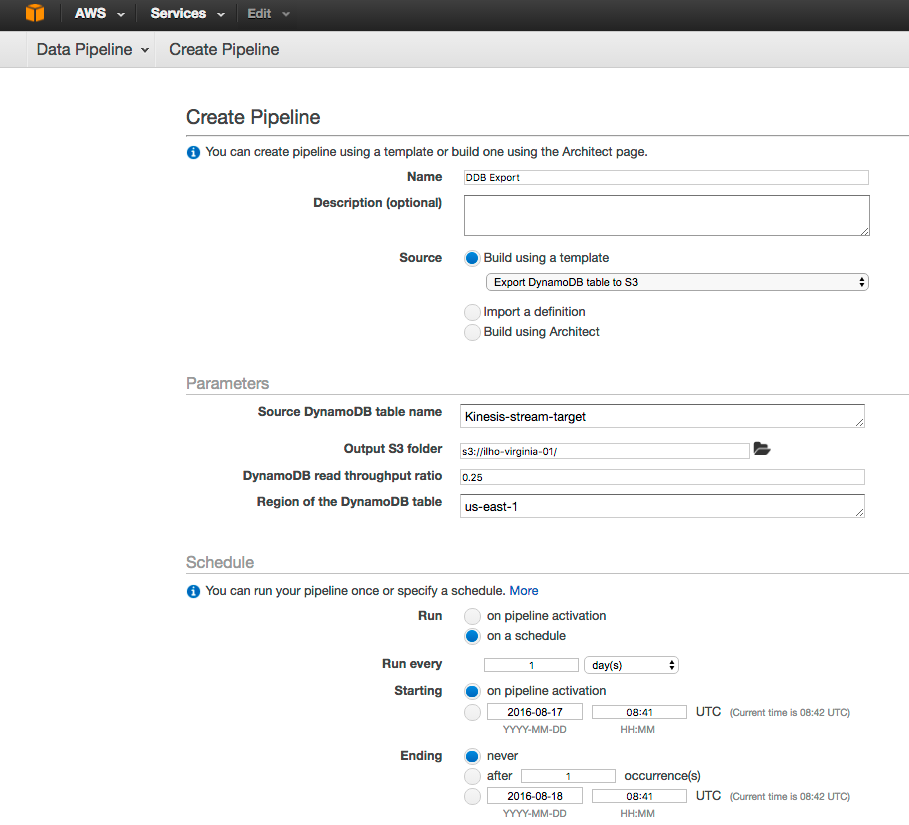Click the info icon in Schedule section
Viewport: 909px width, 825px height.
193,591
